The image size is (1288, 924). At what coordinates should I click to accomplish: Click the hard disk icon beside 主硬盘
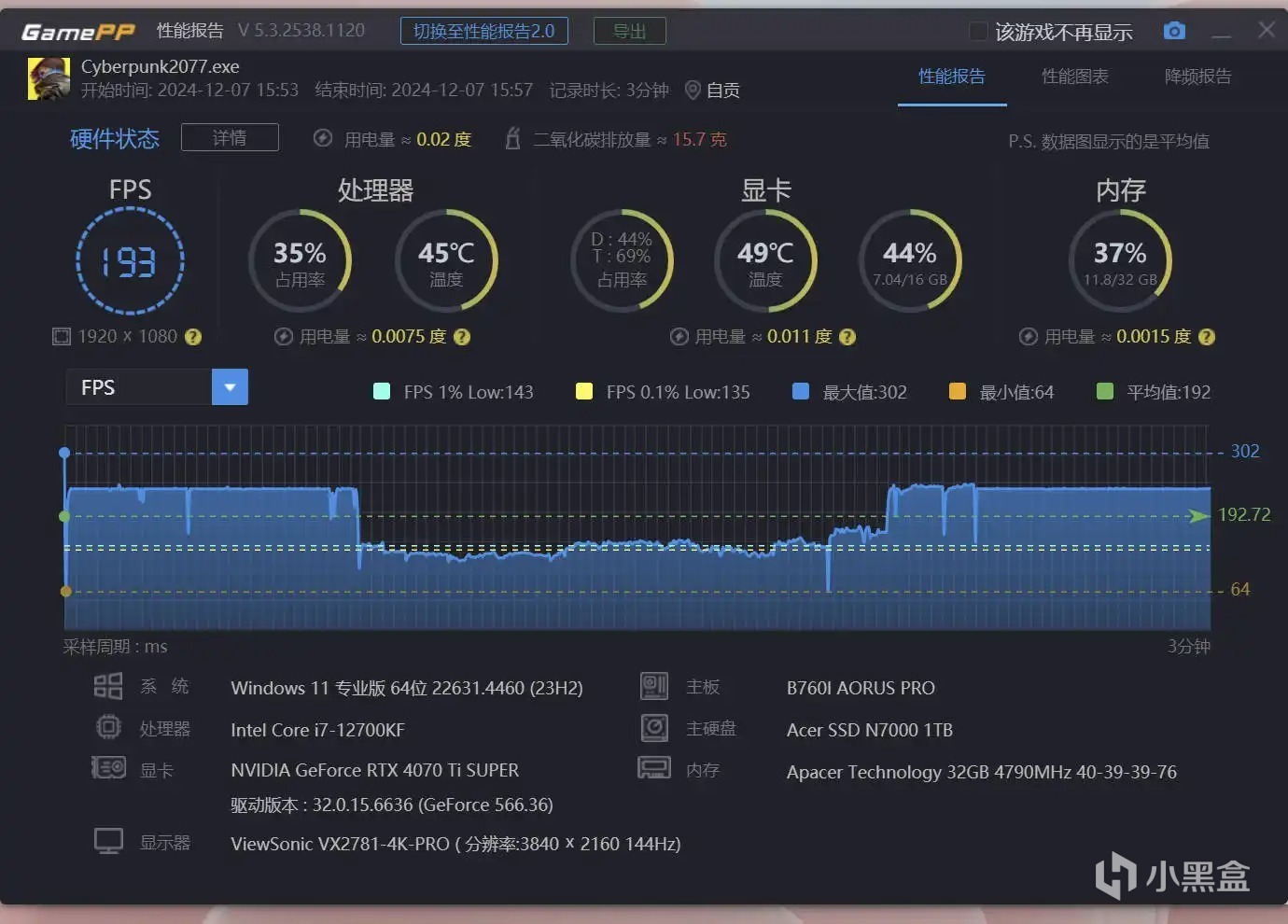pyautogui.click(x=654, y=727)
